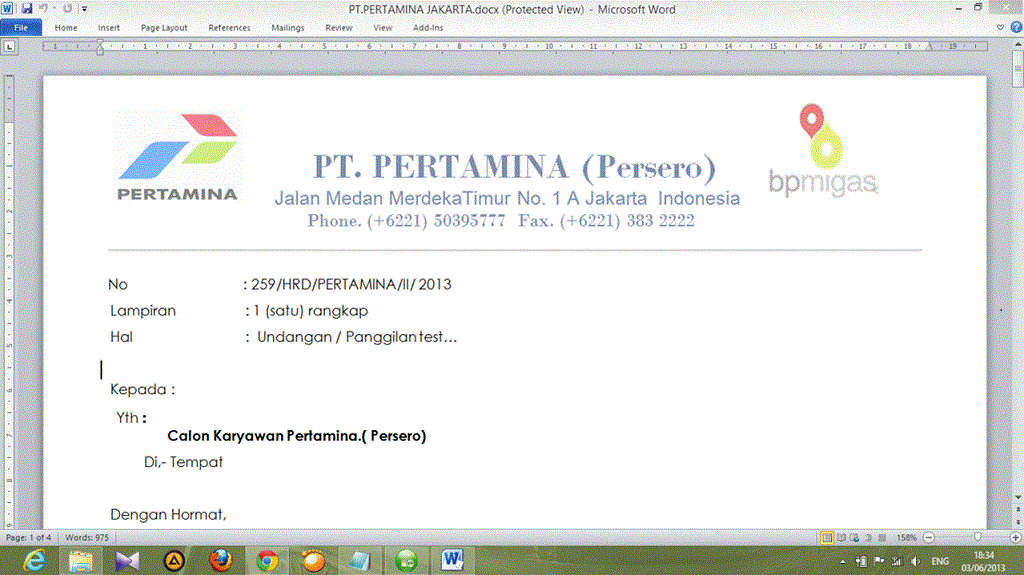Open Internet Explorer from the taskbar
1024x575 pixels.
pyautogui.click(x=34, y=561)
